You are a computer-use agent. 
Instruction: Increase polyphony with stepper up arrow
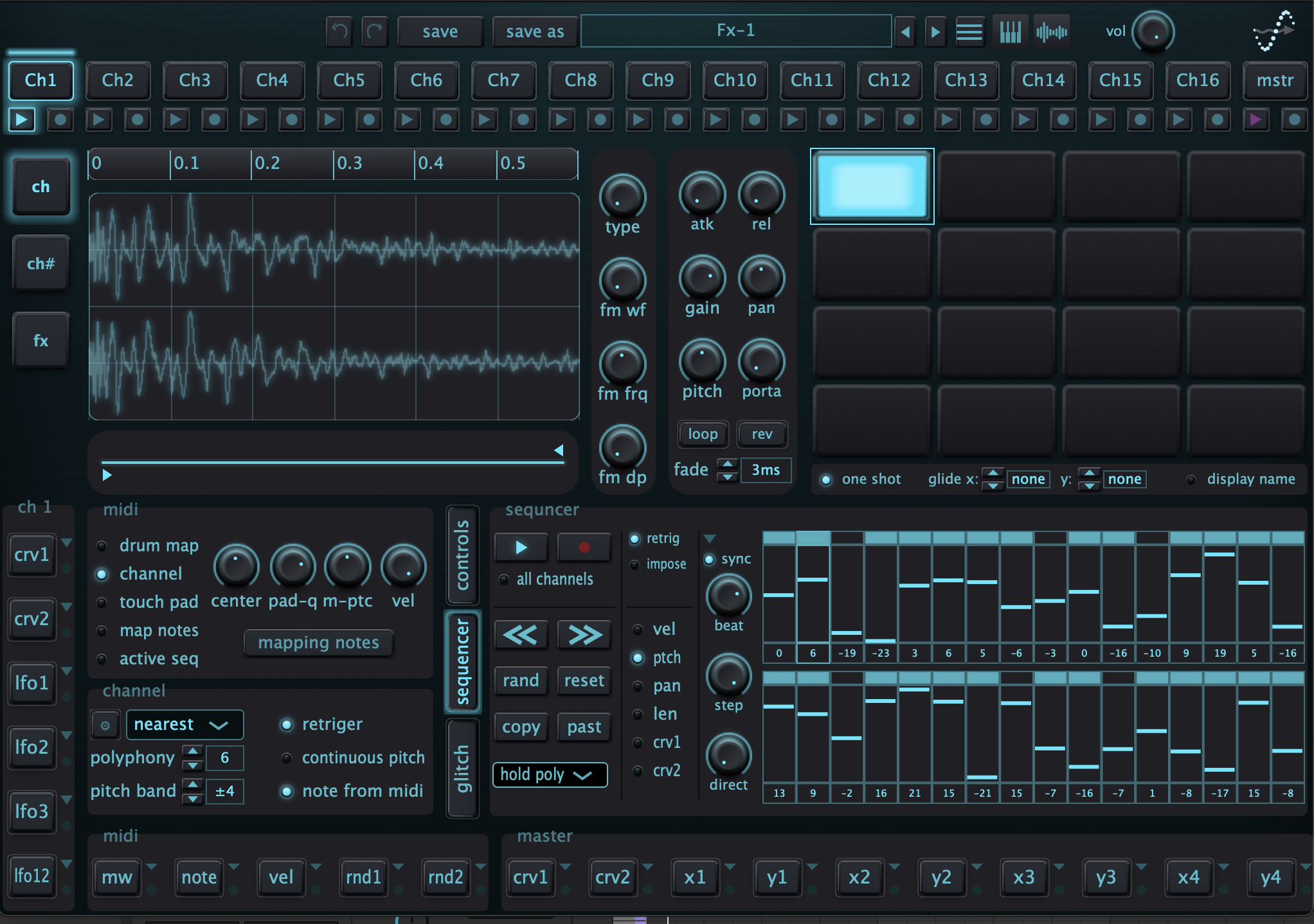pyautogui.click(x=193, y=751)
